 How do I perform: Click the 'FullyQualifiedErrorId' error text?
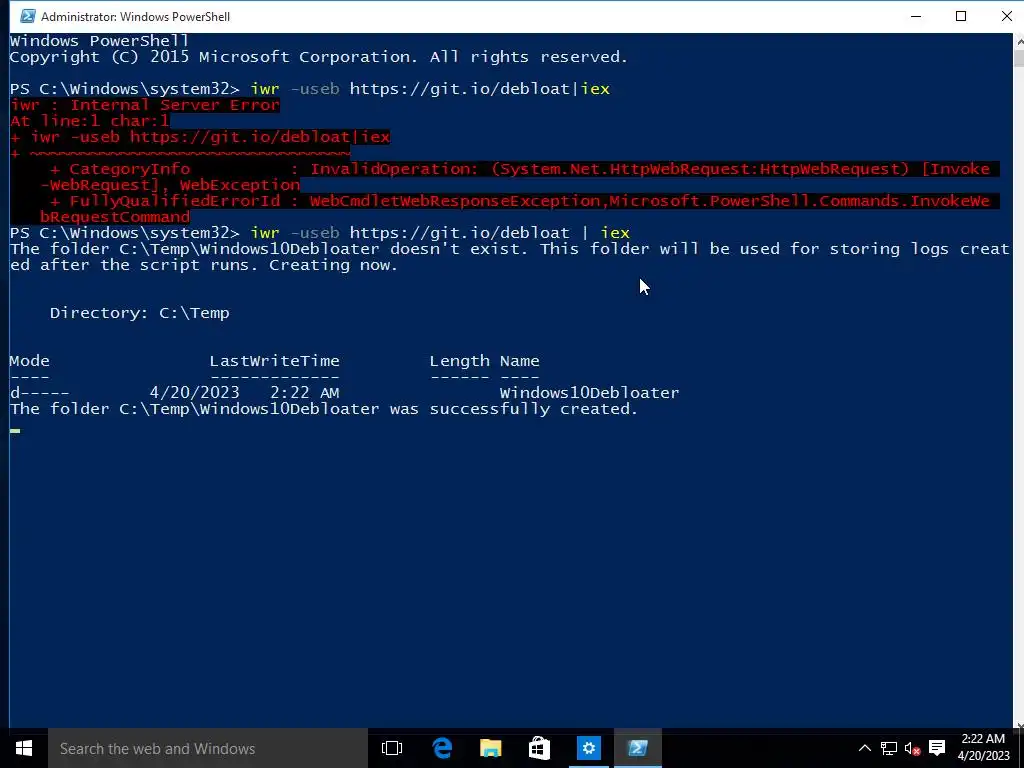click(174, 201)
